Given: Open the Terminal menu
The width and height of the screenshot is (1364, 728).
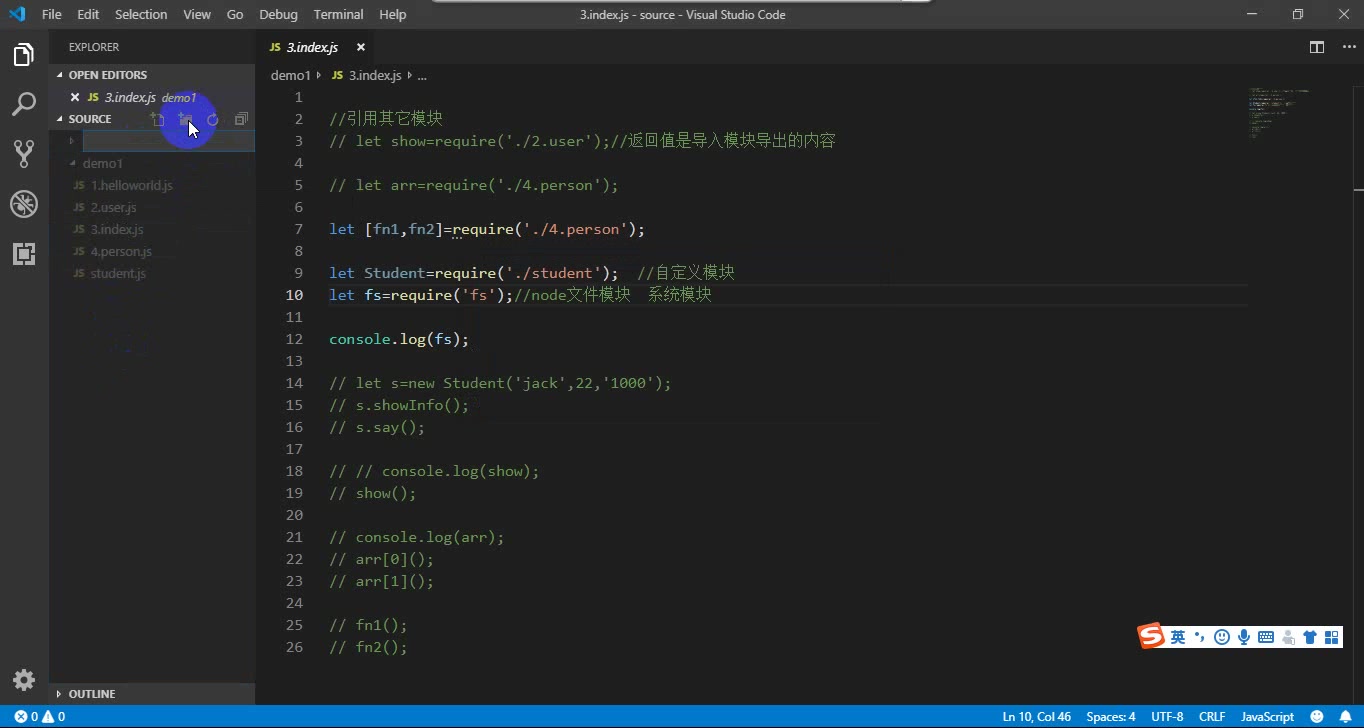Looking at the screenshot, I should click(x=337, y=14).
